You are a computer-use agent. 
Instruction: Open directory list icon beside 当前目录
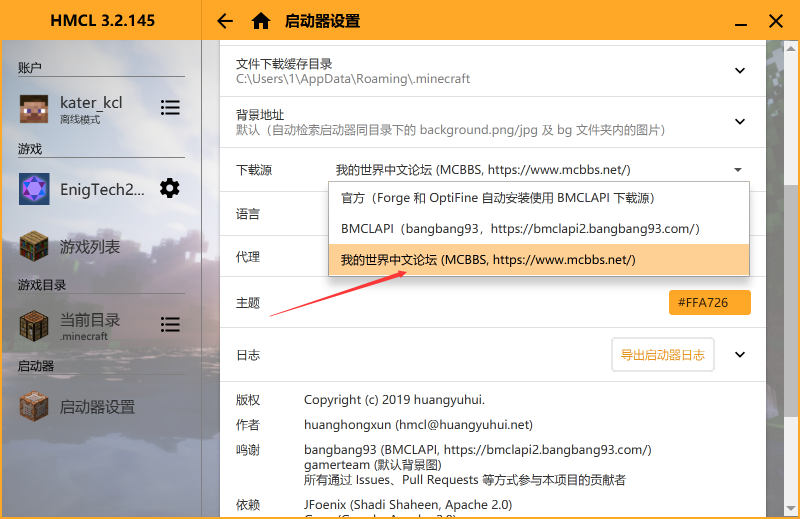click(170, 325)
